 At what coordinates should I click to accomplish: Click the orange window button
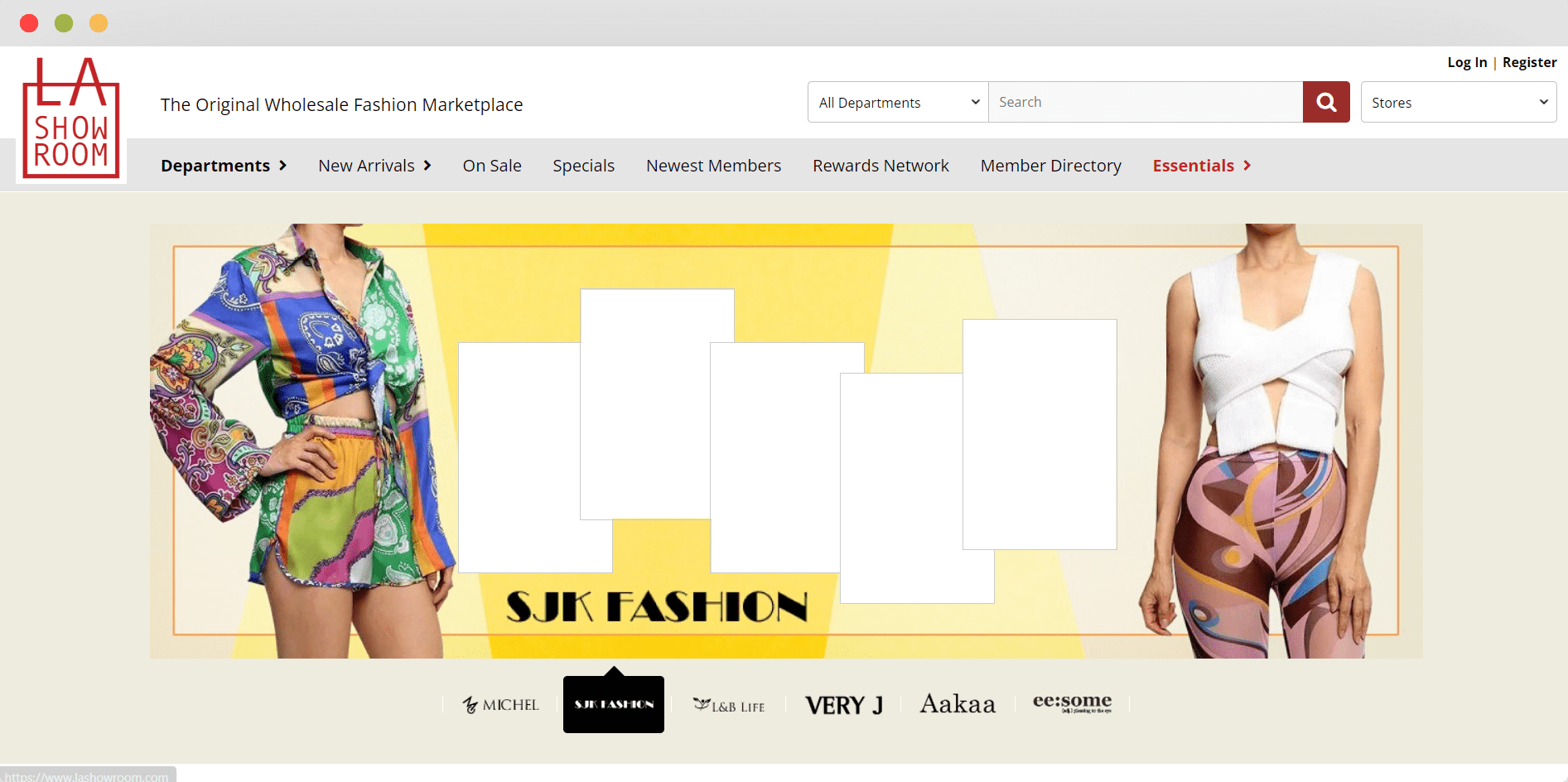tap(99, 23)
